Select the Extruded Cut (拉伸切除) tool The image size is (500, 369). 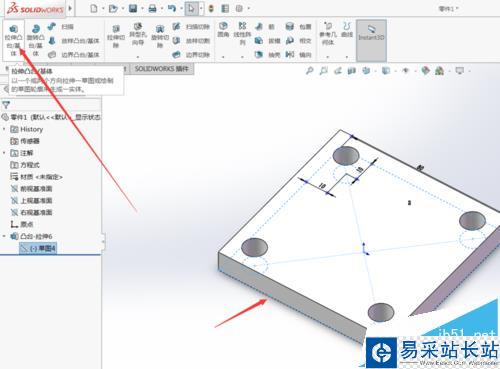coord(116,37)
